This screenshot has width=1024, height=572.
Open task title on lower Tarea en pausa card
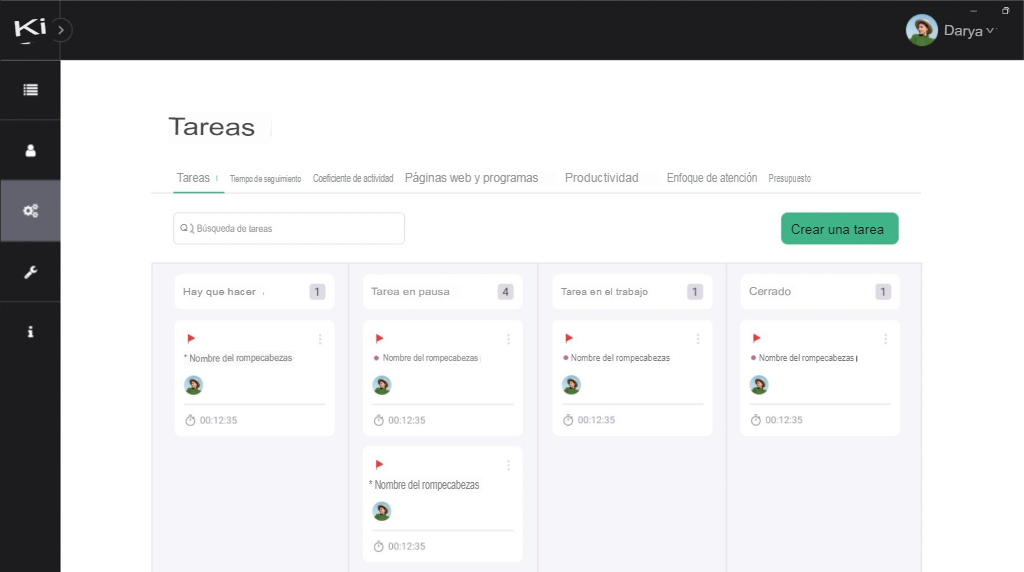click(x=424, y=485)
